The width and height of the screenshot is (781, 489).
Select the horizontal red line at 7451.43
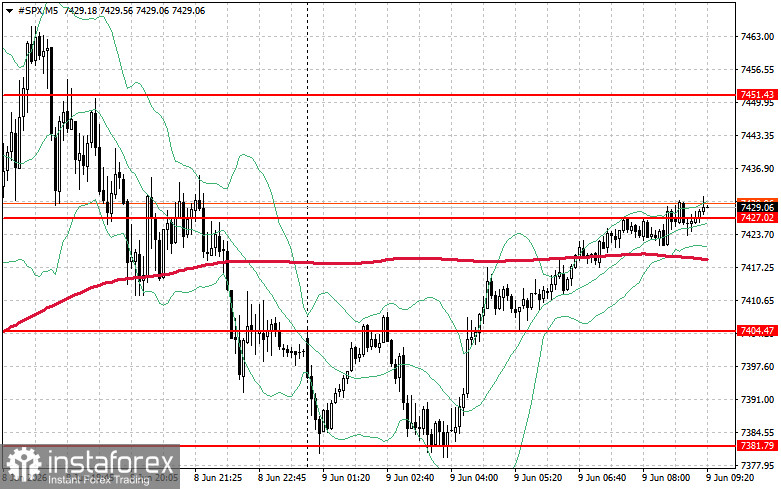coord(369,94)
